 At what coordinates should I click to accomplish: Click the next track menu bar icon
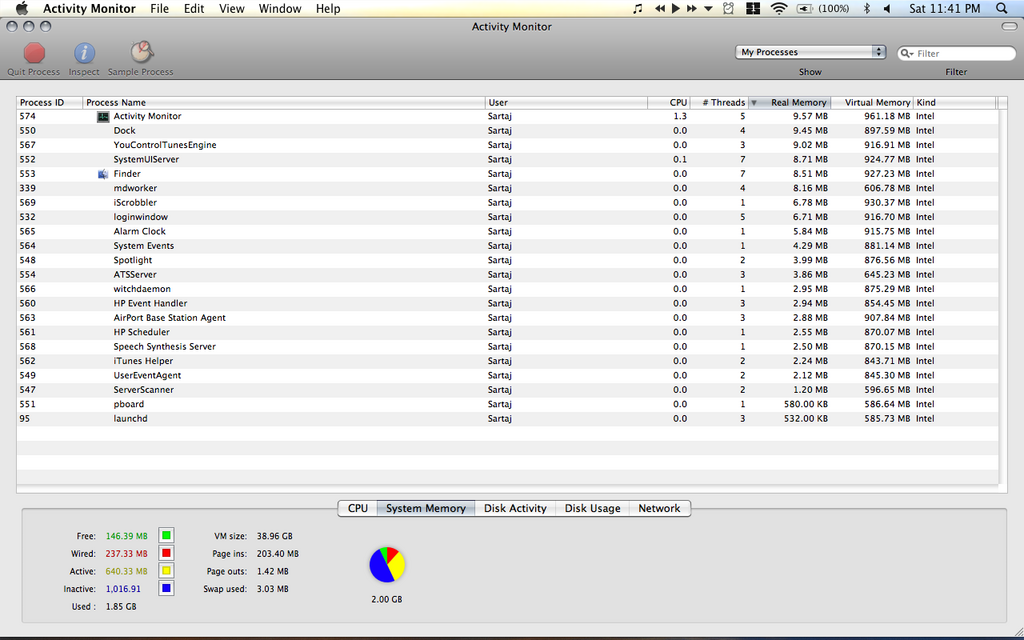pyautogui.click(x=692, y=8)
